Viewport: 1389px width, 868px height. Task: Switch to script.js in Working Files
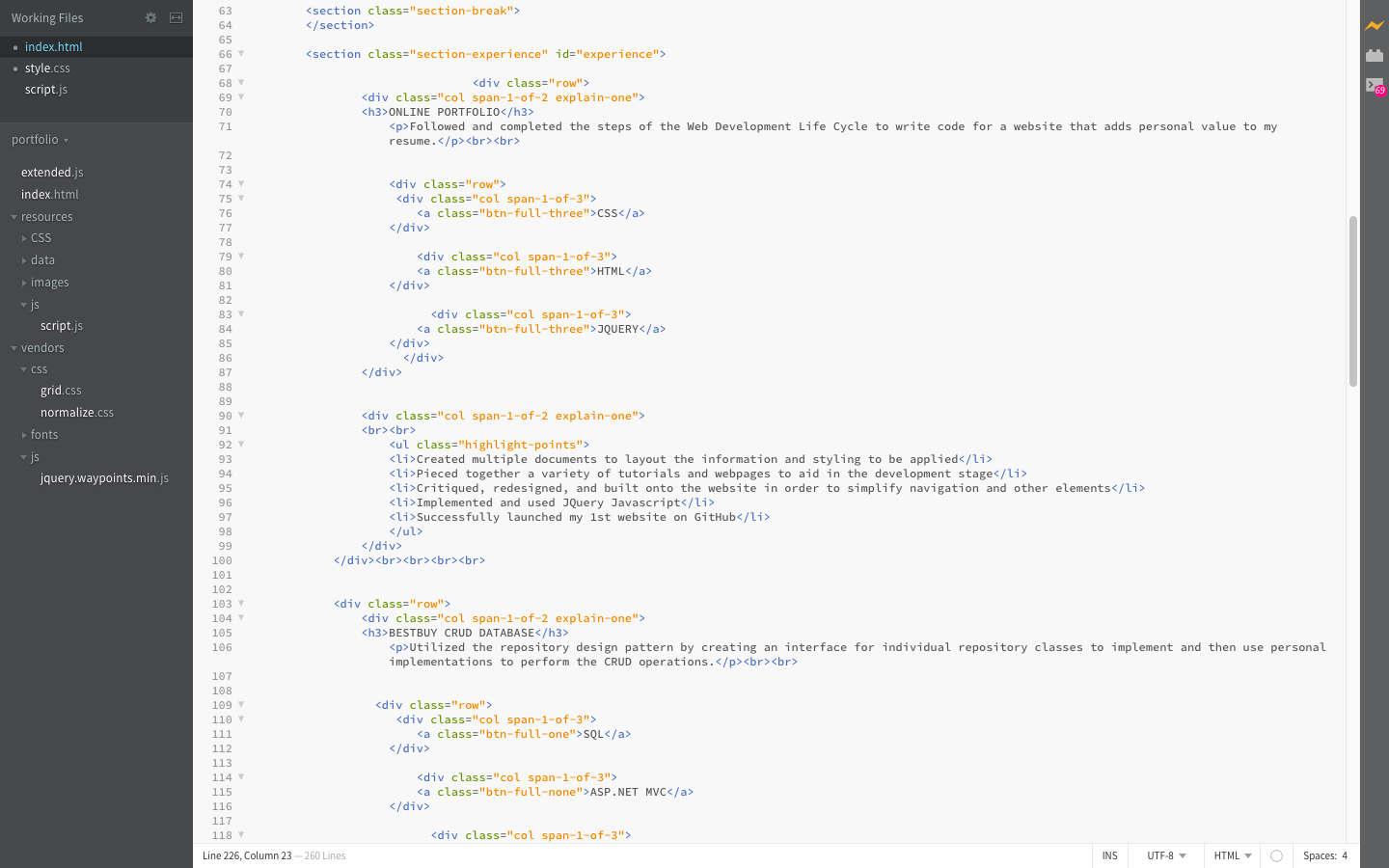point(46,90)
